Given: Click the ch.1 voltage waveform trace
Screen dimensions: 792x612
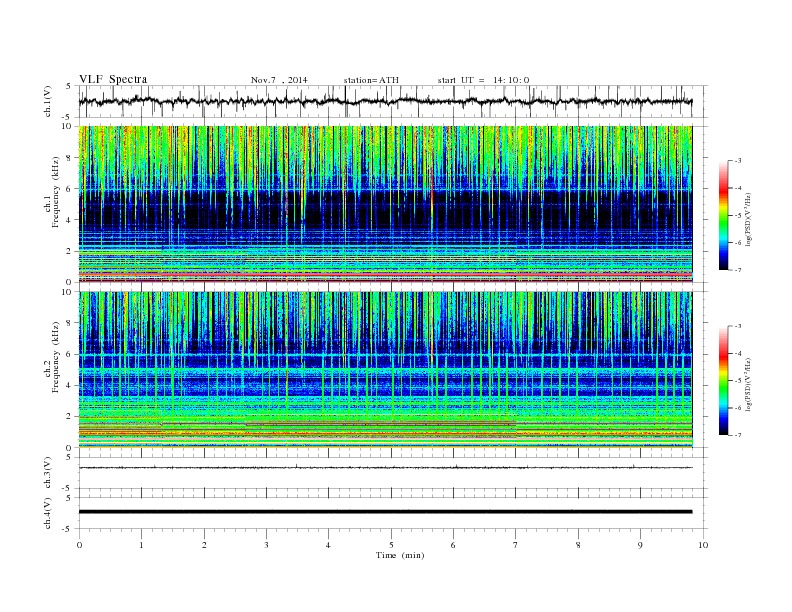Looking at the screenshot, I should click(385, 101).
